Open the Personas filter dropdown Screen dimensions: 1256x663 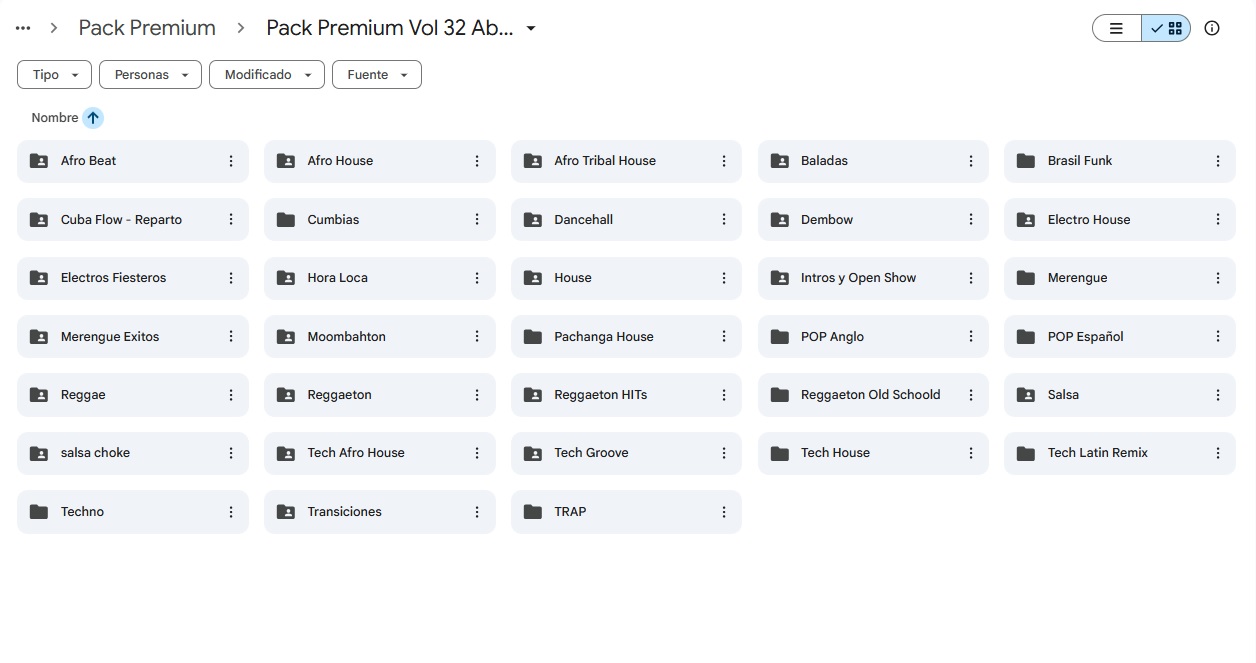(x=150, y=75)
